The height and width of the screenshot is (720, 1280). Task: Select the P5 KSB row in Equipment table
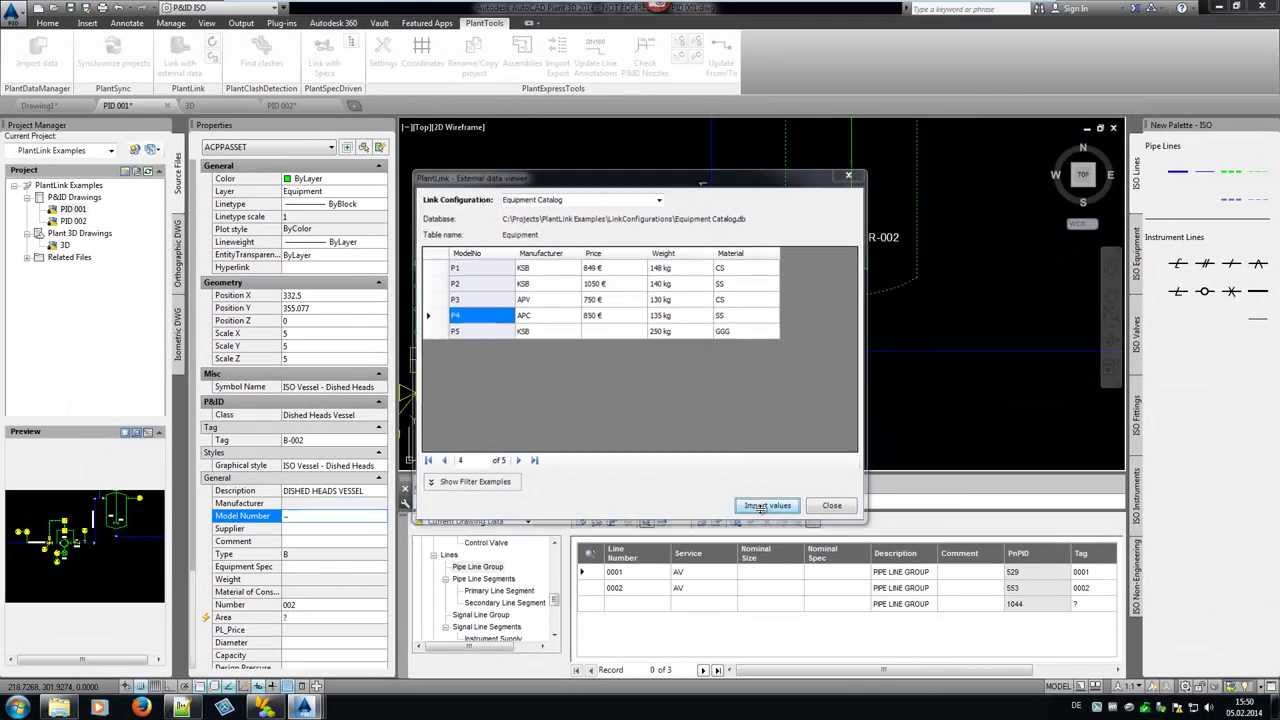click(600, 331)
